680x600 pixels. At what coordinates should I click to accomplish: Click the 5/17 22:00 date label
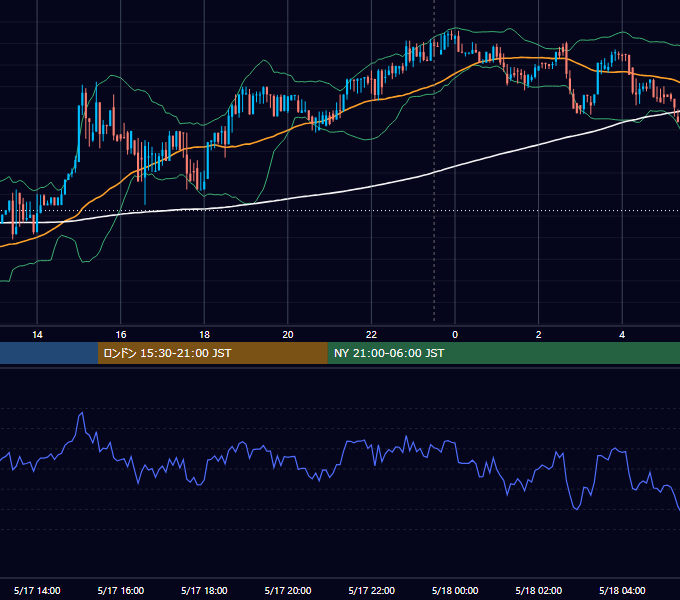point(371,590)
